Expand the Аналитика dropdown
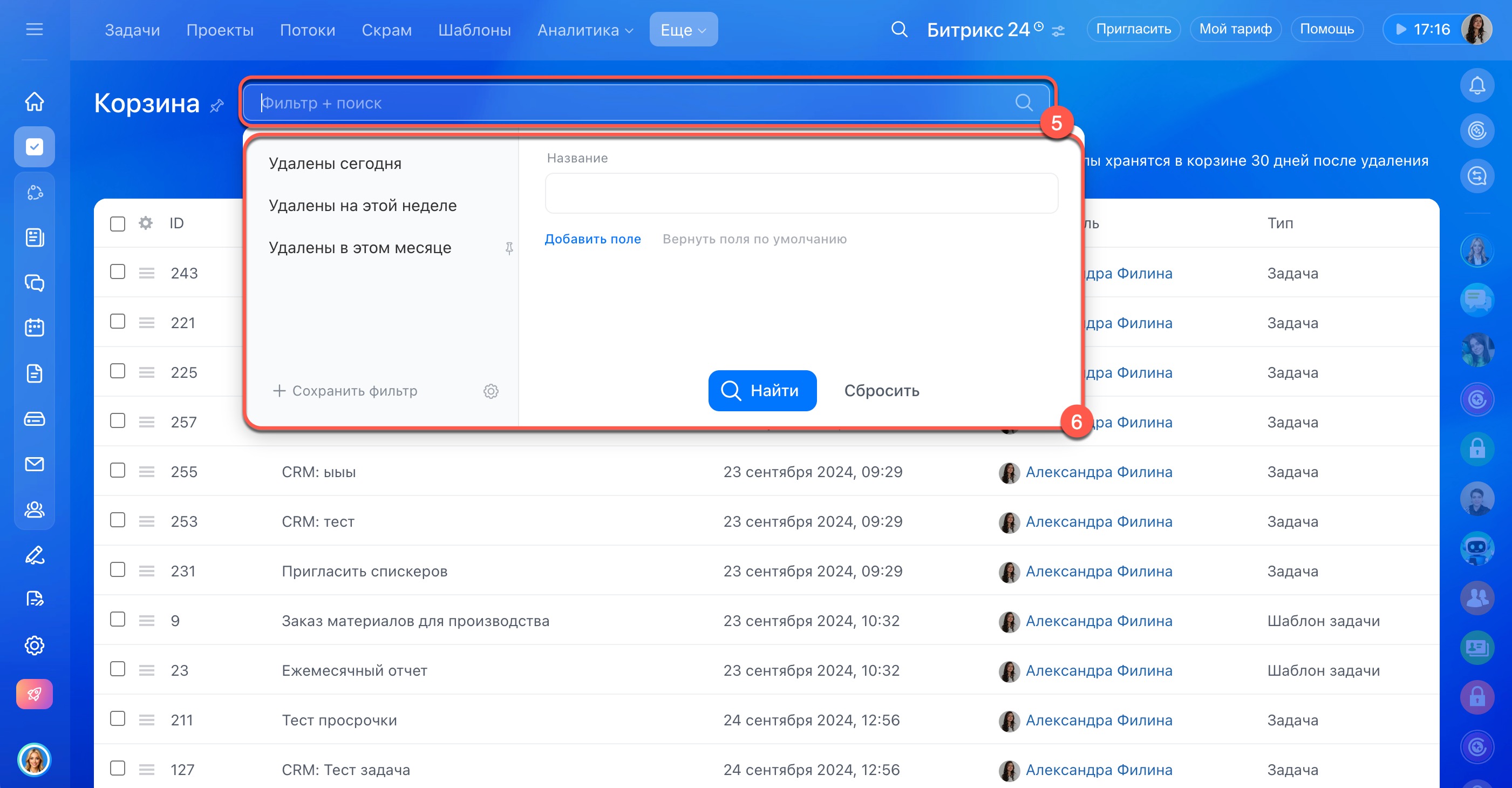Viewport: 1512px width, 788px height. pyautogui.click(x=585, y=29)
